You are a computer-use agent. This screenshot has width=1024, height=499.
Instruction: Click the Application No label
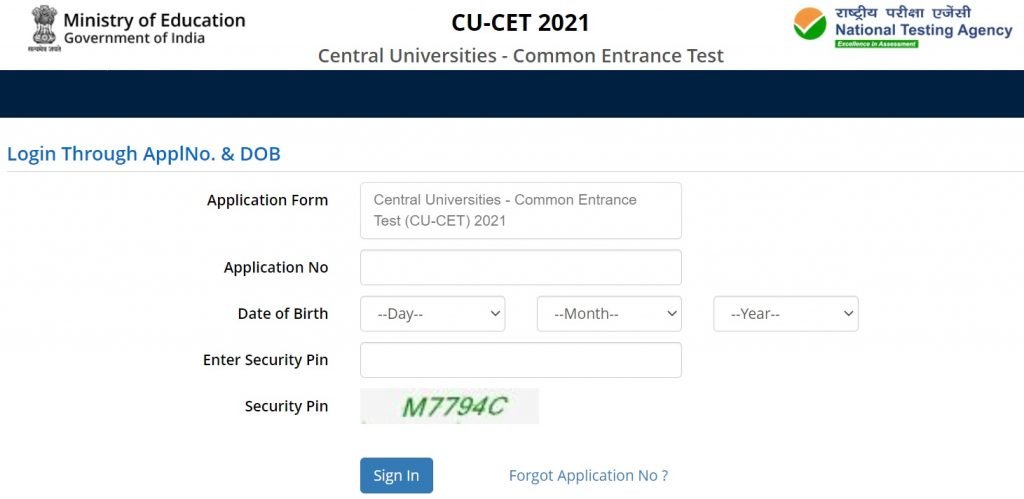pyautogui.click(x=275, y=268)
